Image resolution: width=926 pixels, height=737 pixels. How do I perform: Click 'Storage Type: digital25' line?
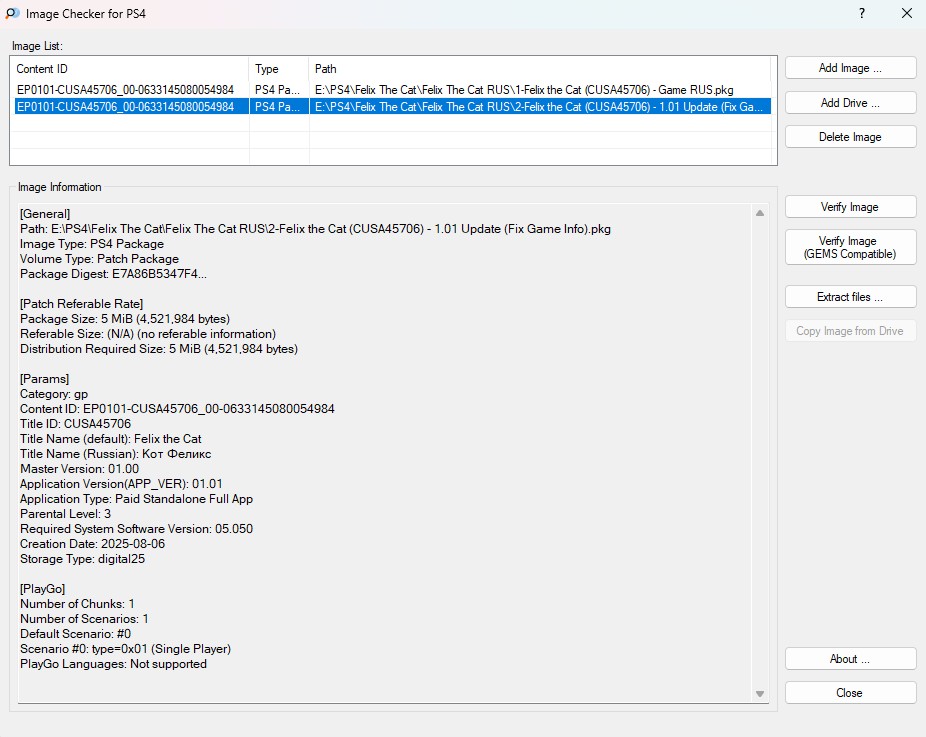(x=82, y=559)
